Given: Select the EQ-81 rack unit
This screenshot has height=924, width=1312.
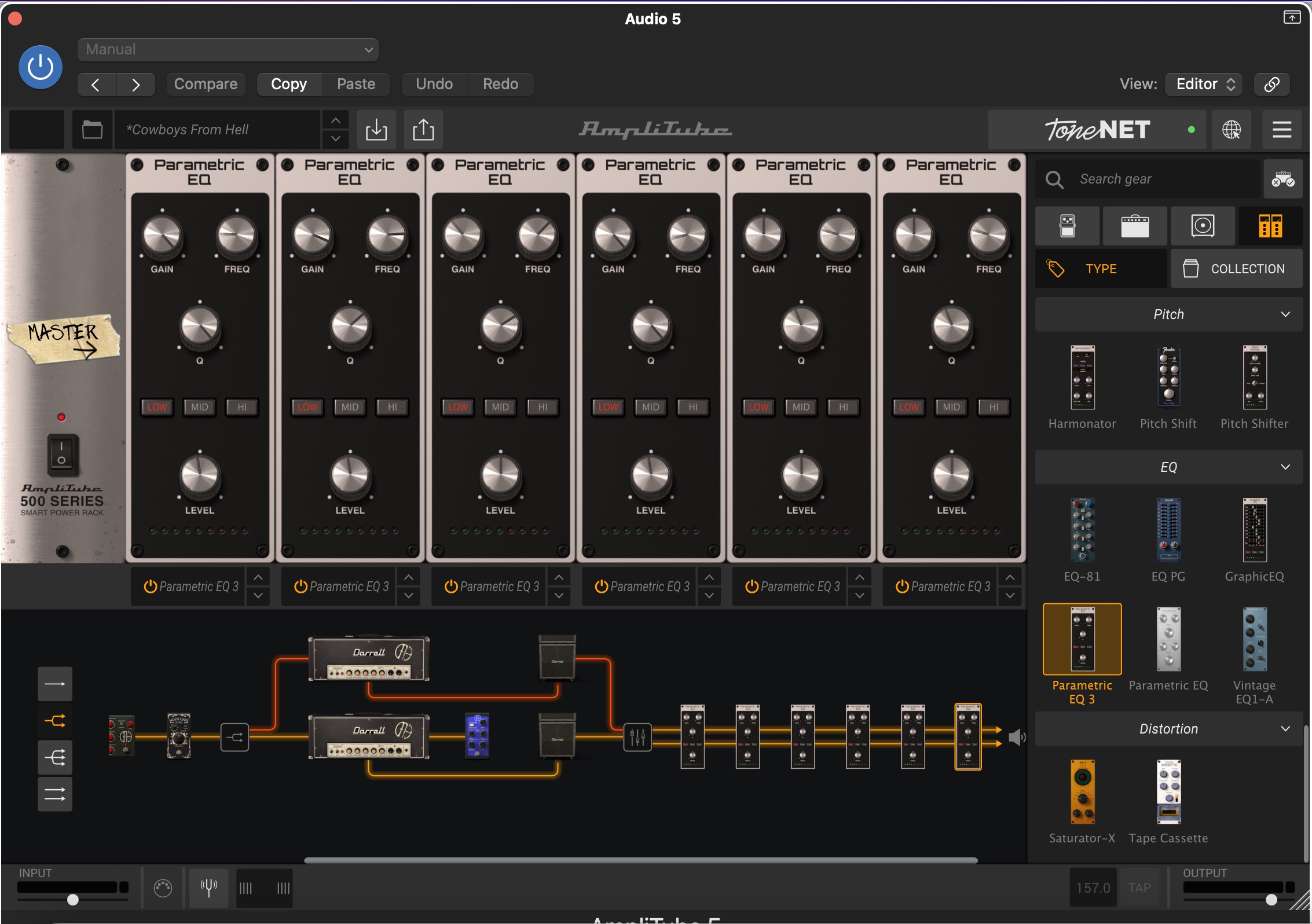Looking at the screenshot, I should [1082, 530].
